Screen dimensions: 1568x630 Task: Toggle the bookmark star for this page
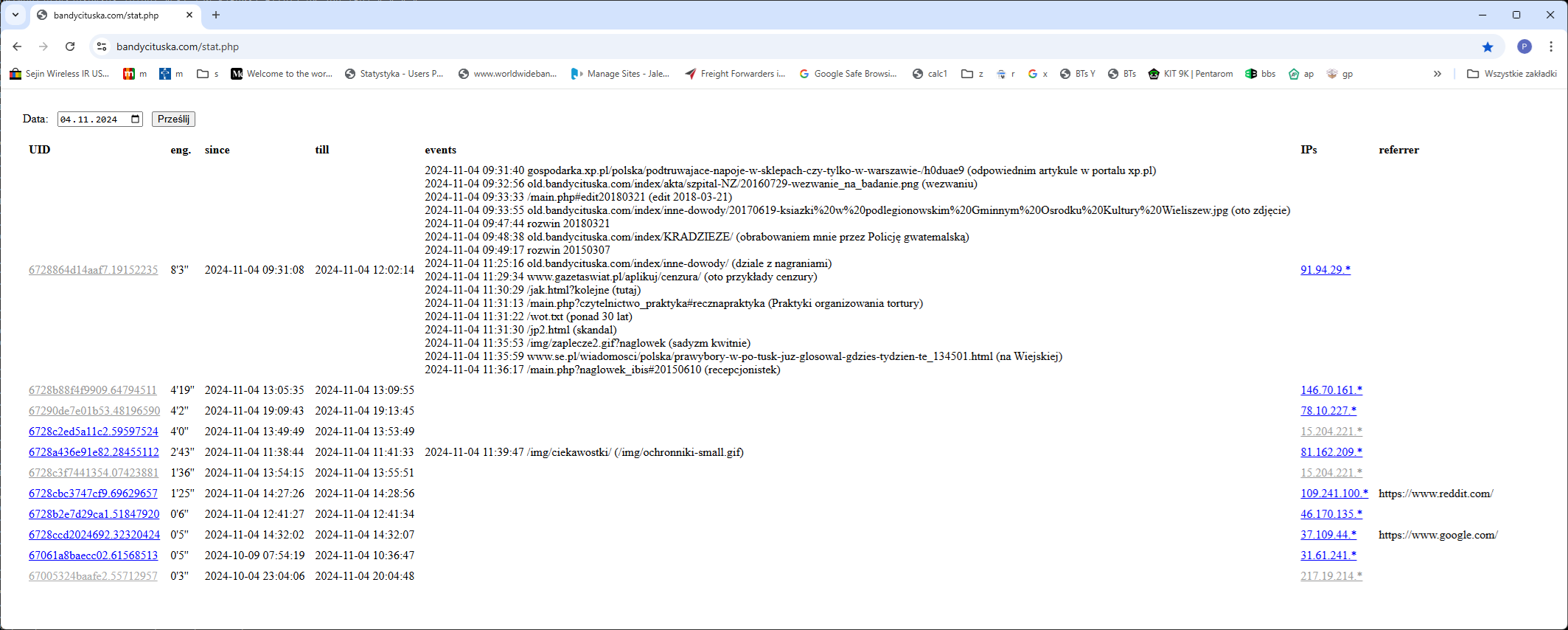point(1488,46)
